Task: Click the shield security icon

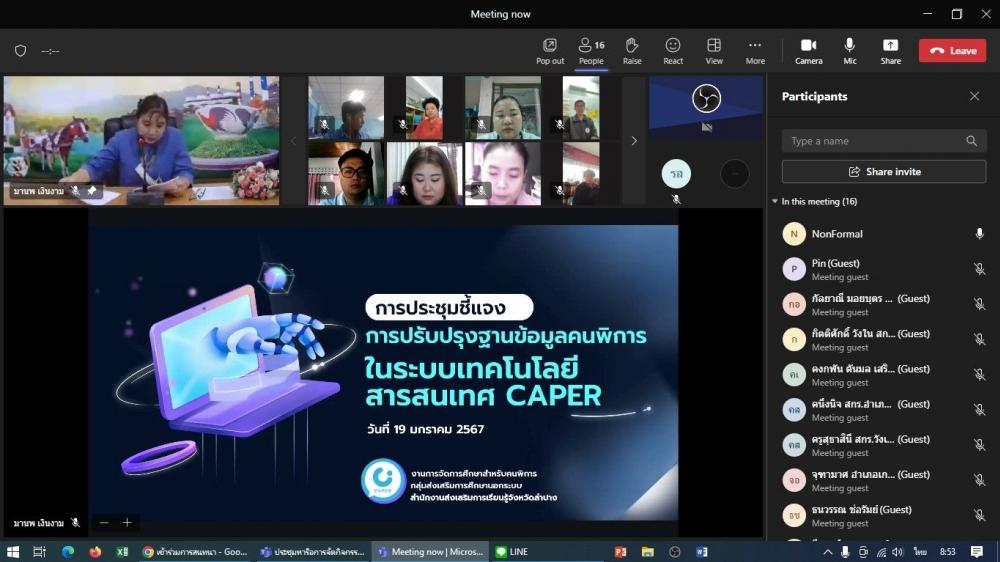Action: point(20,51)
